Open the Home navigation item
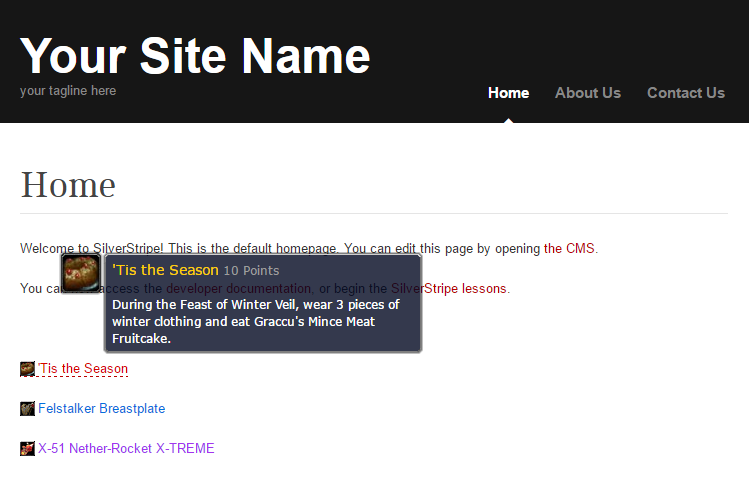This screenshot has height=484, width=749. tap(508, 93)
